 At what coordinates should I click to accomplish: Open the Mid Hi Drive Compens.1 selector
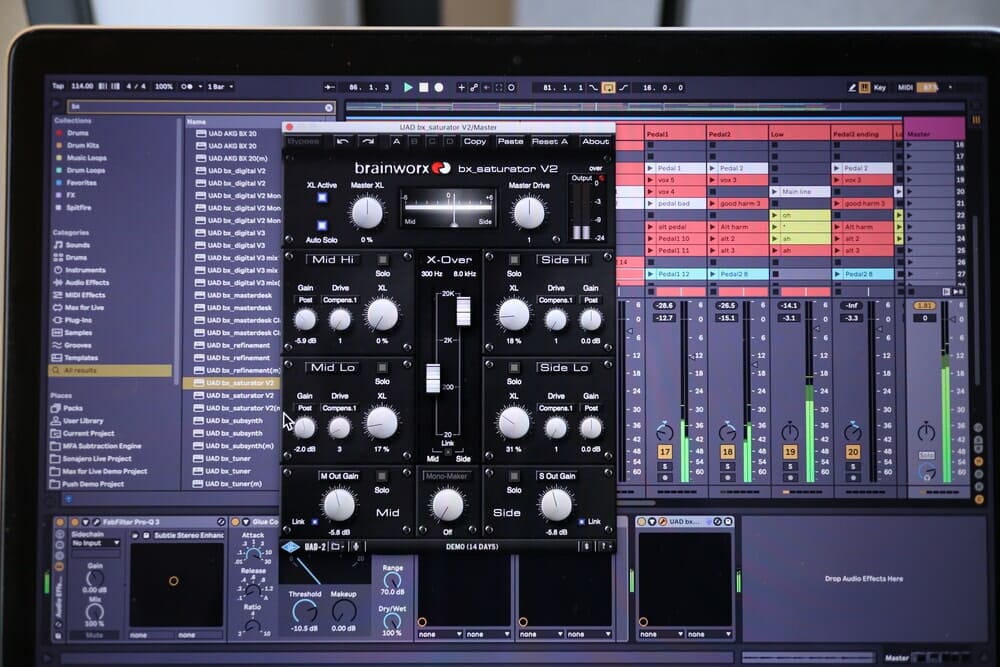pyautogui.click(x=340, y=299)
